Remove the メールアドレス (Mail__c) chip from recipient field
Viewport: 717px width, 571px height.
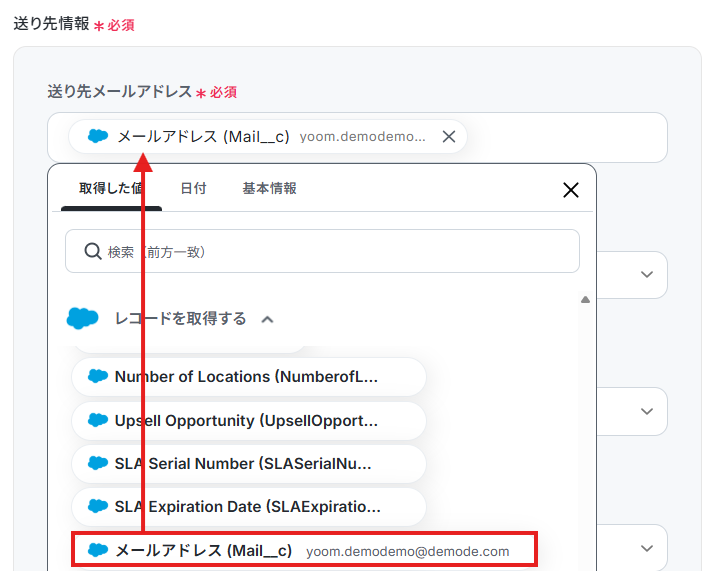(x=449, y=136)
